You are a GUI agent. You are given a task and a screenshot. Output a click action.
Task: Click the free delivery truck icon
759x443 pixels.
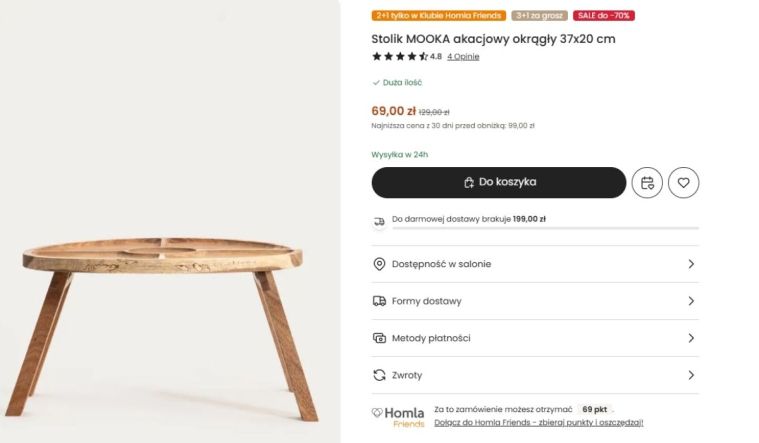click(379, 222)
